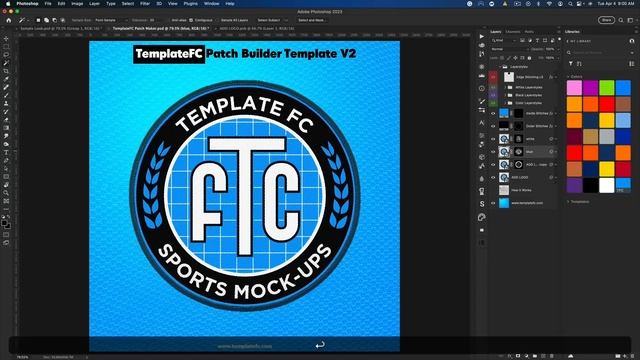Expand the White Layerstyles group

pos(505,87)
